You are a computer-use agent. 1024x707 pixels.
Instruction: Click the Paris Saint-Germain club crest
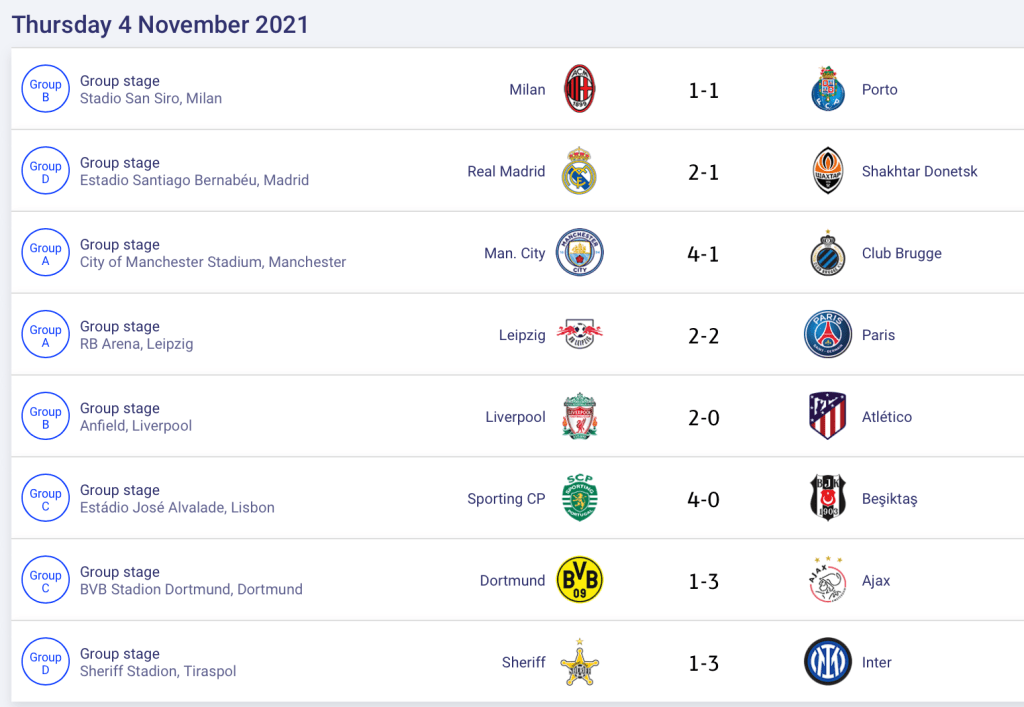pos(828,335)
